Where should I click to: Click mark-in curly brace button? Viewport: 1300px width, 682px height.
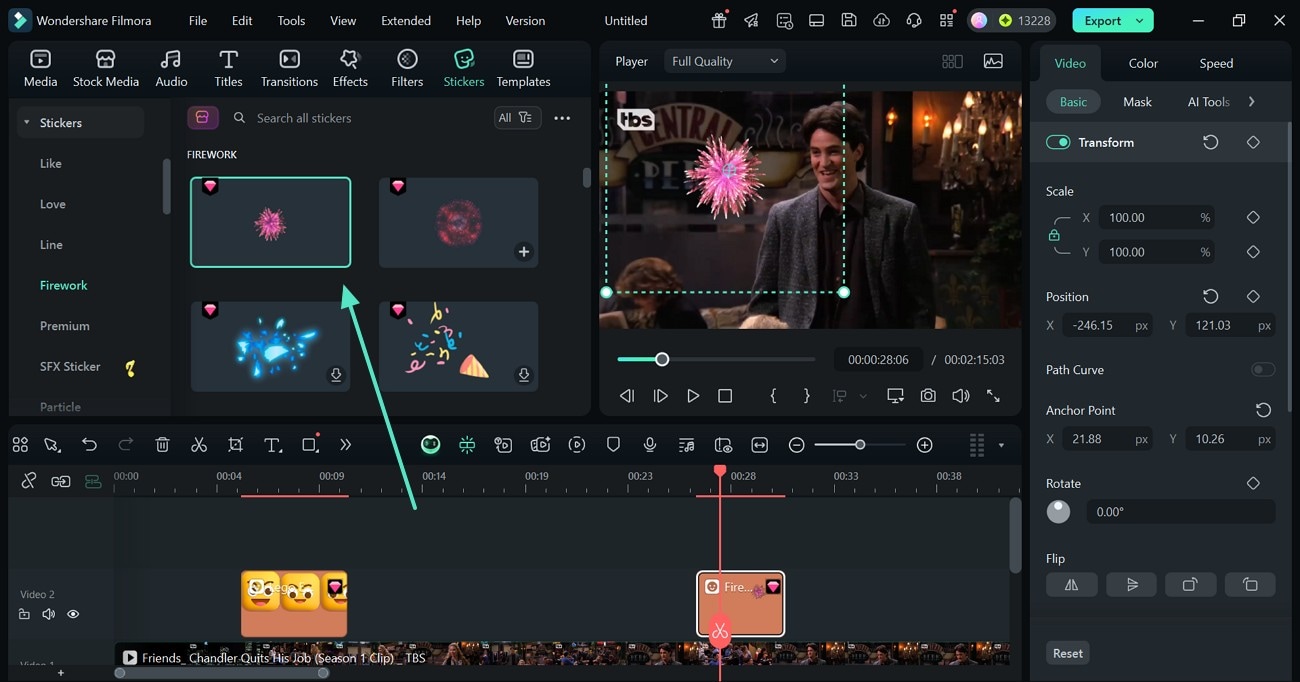[773, 396]
